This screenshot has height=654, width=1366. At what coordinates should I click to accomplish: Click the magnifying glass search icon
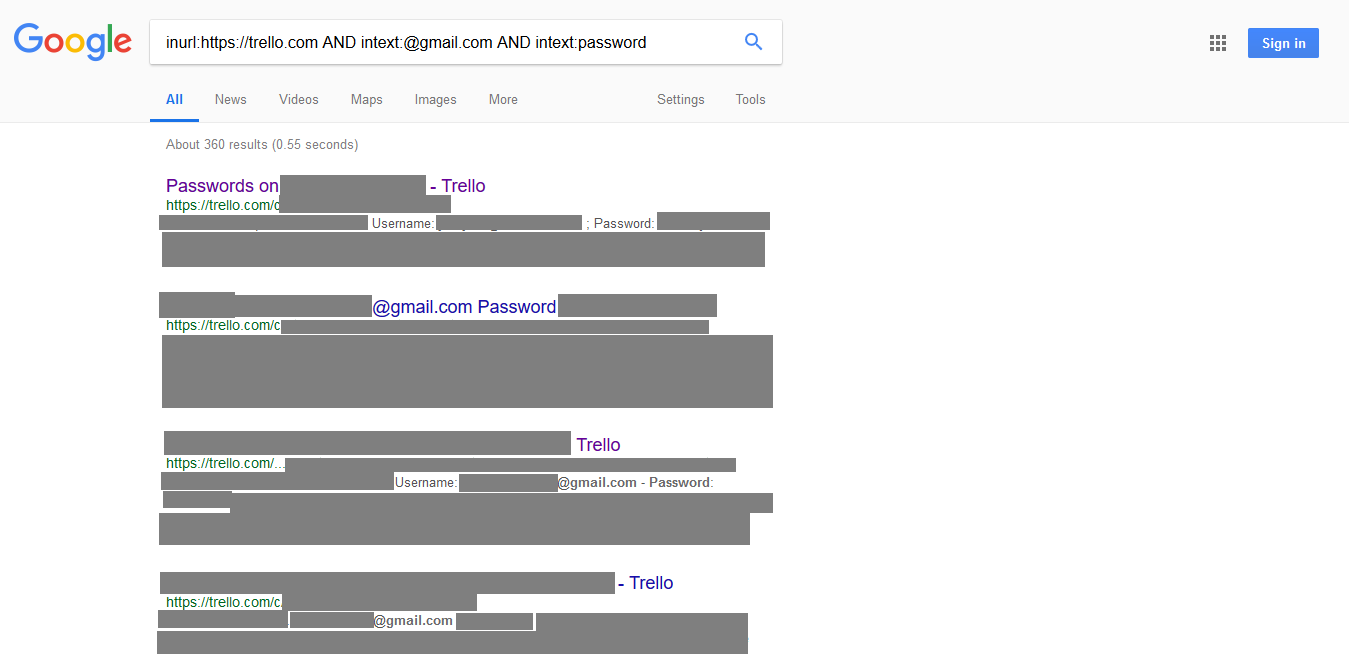pos(753,42)
